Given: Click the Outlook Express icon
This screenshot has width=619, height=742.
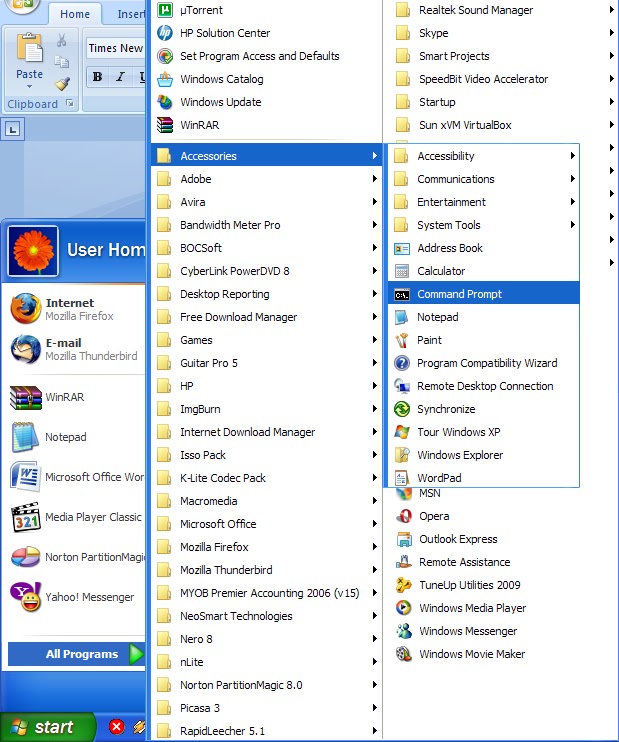Looking at the screenshot, I should click(x=404, y=539).
